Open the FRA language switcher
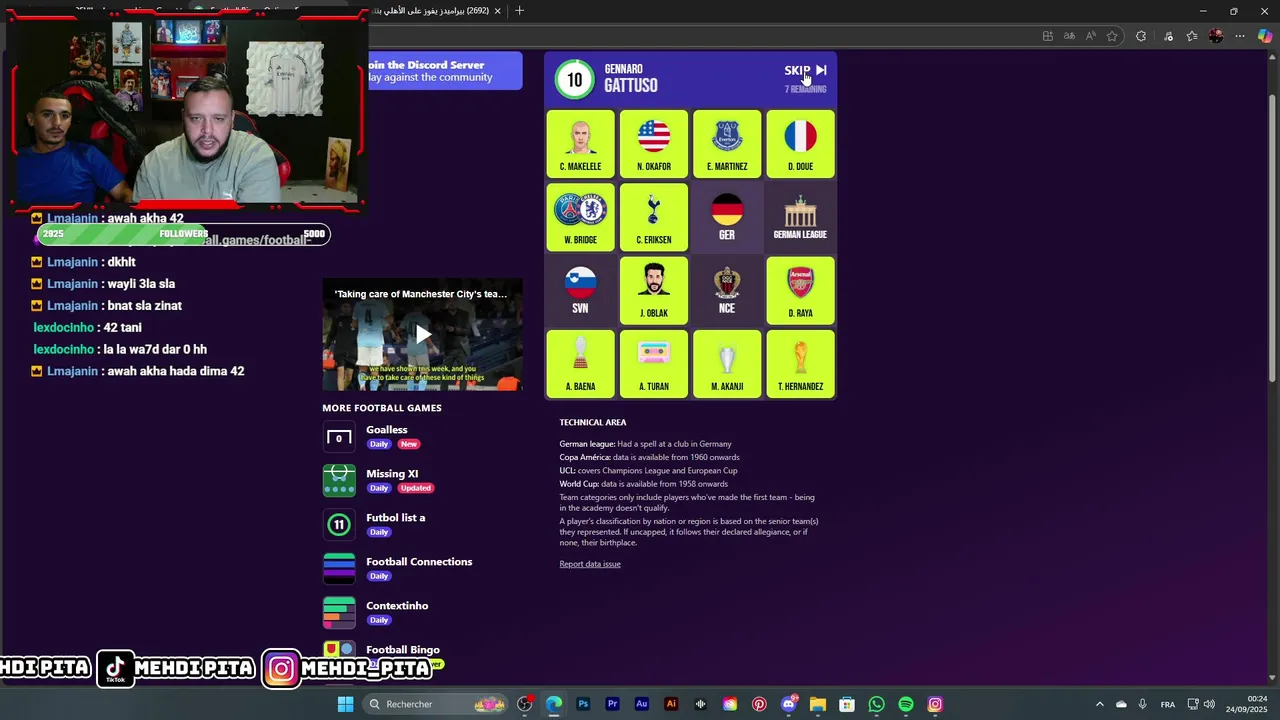Screen dimensions: 1280x720 [1167, 704]
